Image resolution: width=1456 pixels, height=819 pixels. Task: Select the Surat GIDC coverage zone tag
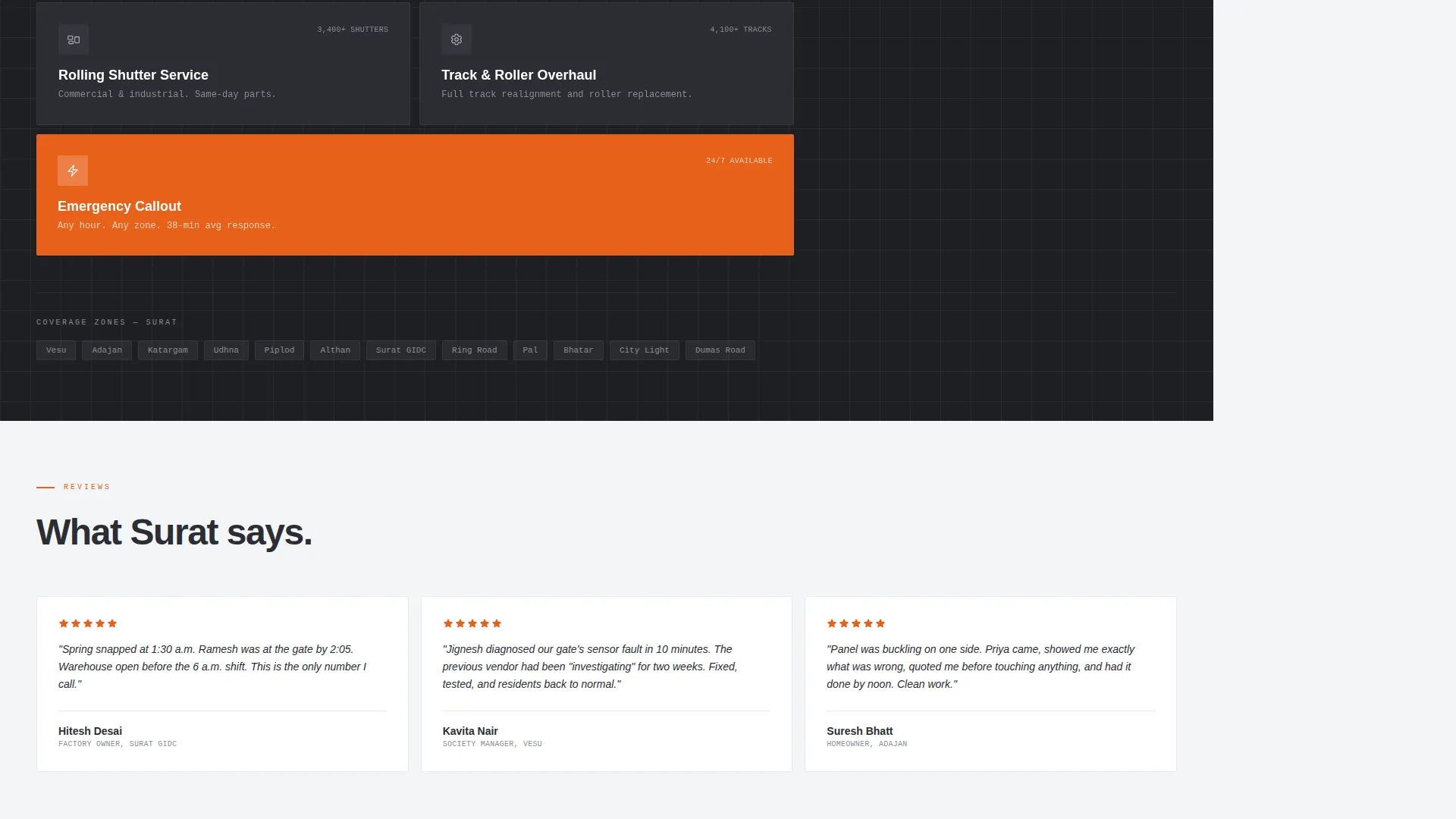[x=401, y=350]
